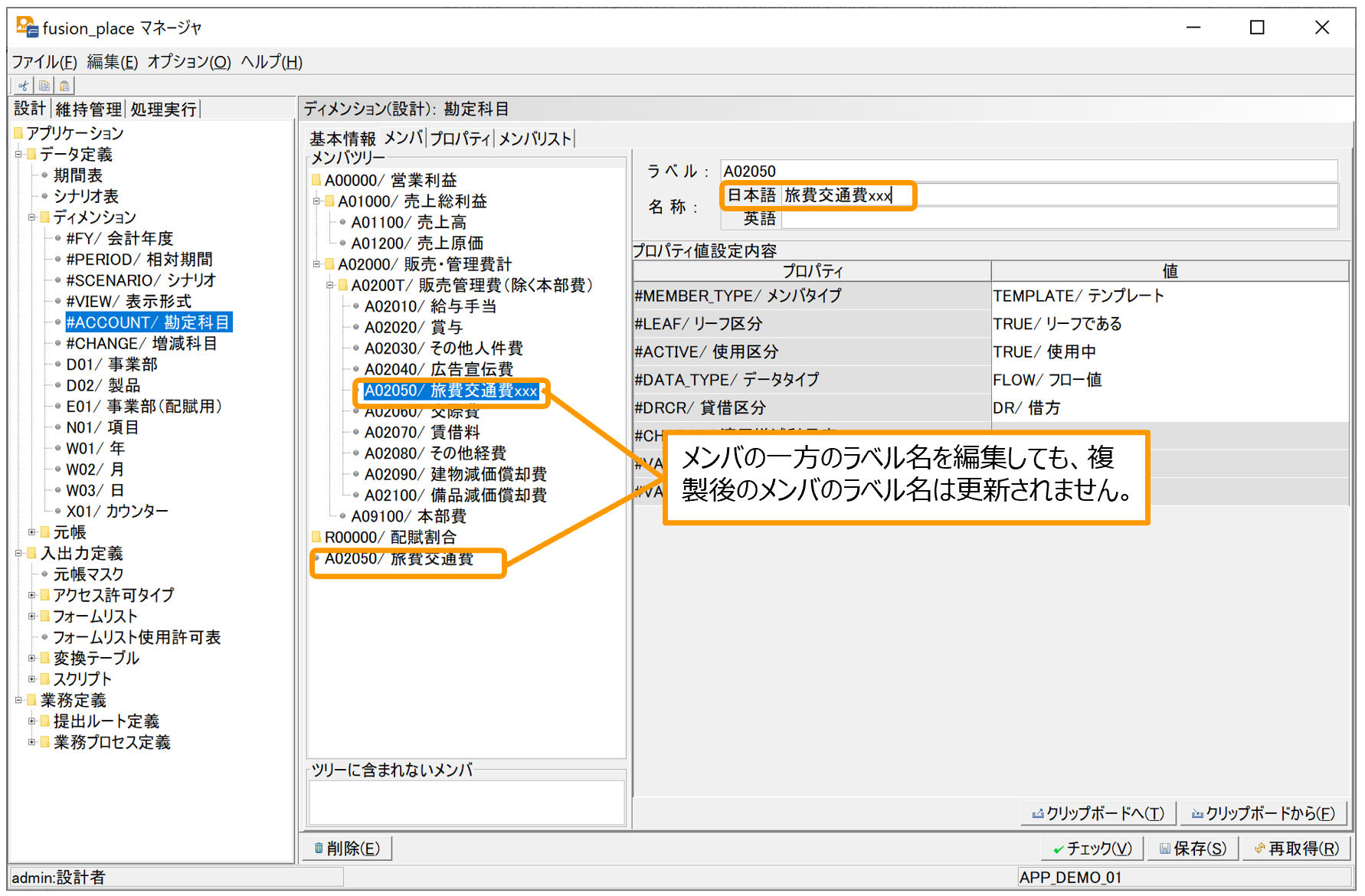The height and width of the screenshot is (896, 1365).
Task: Click the アクセス許可タイプ folder icon
Action: pyautogui.click(x=45, y=595)
